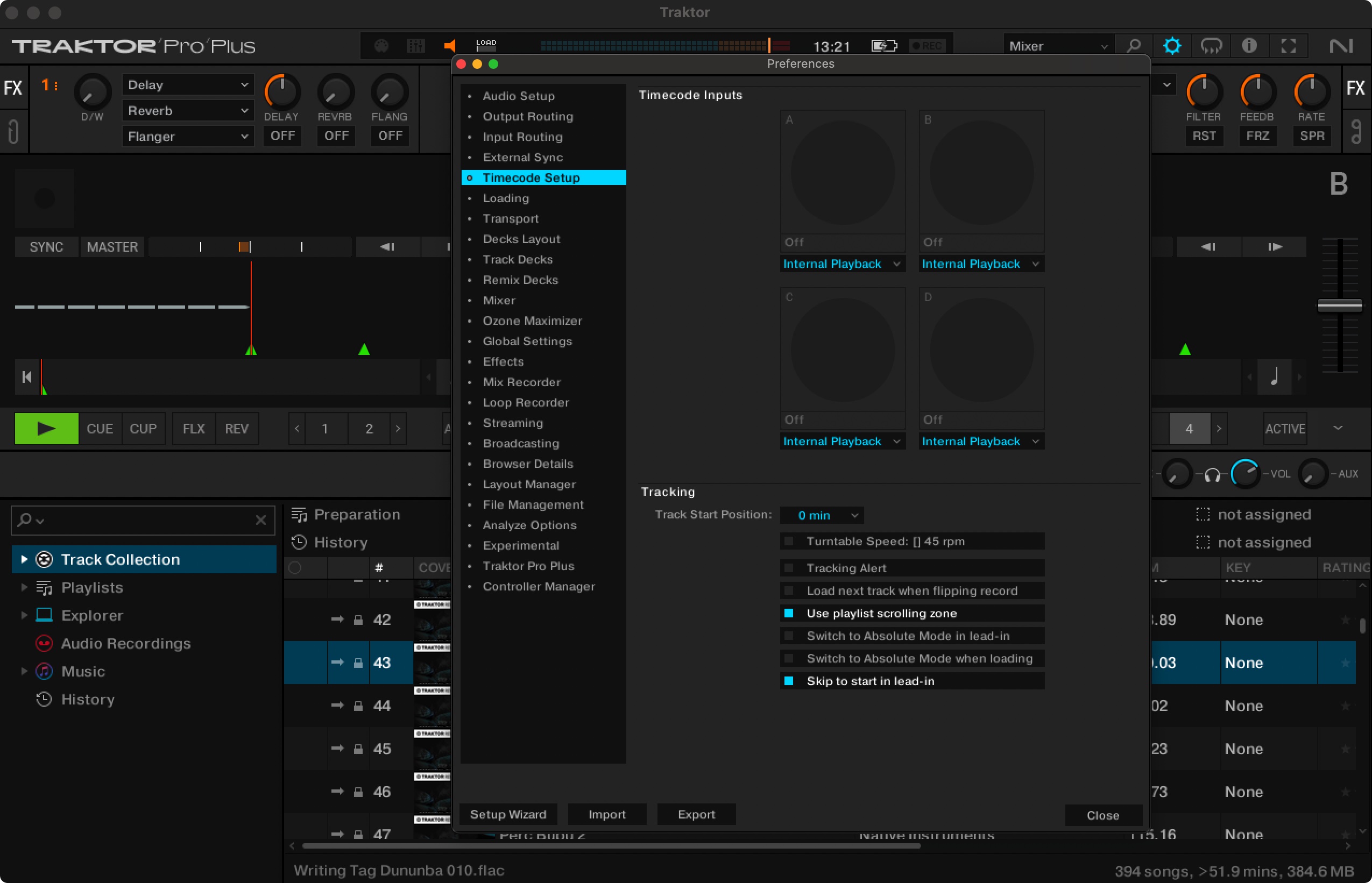Click the headphones cue icon

click(x=1212, y=475)
